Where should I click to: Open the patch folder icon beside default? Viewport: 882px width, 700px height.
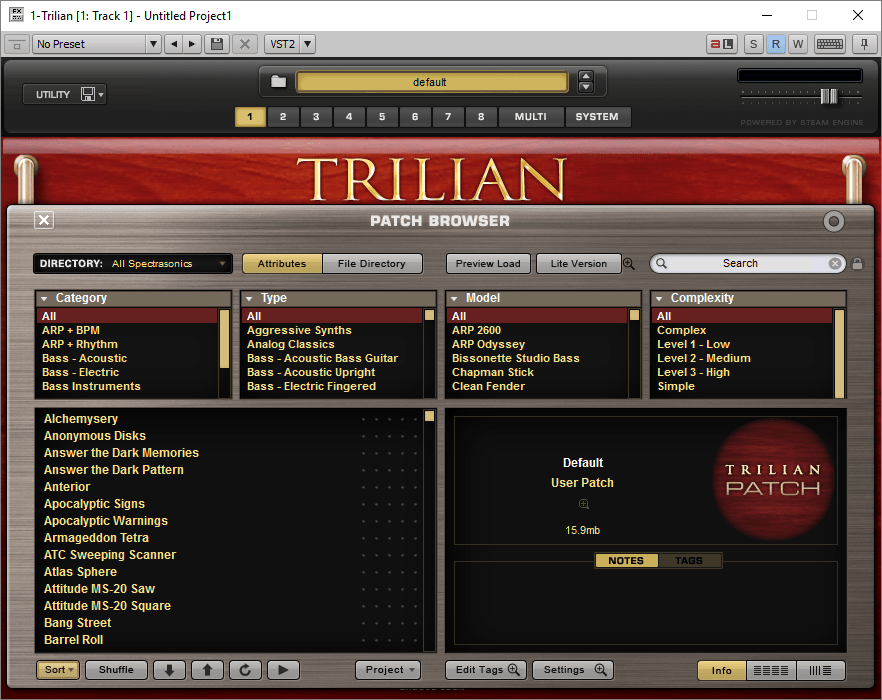[x=278, y=82]
